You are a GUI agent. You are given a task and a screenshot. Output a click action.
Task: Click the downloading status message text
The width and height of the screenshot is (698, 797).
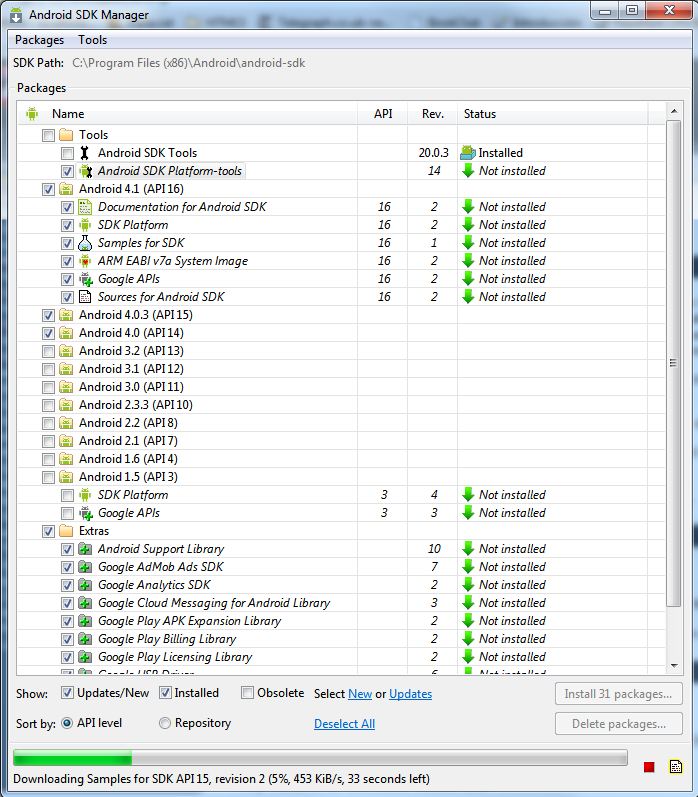[221, 779]
